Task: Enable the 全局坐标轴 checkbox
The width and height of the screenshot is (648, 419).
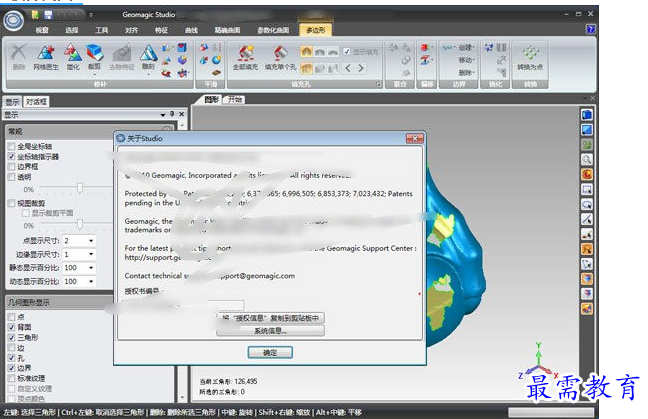Action: (x=12, y=146)
